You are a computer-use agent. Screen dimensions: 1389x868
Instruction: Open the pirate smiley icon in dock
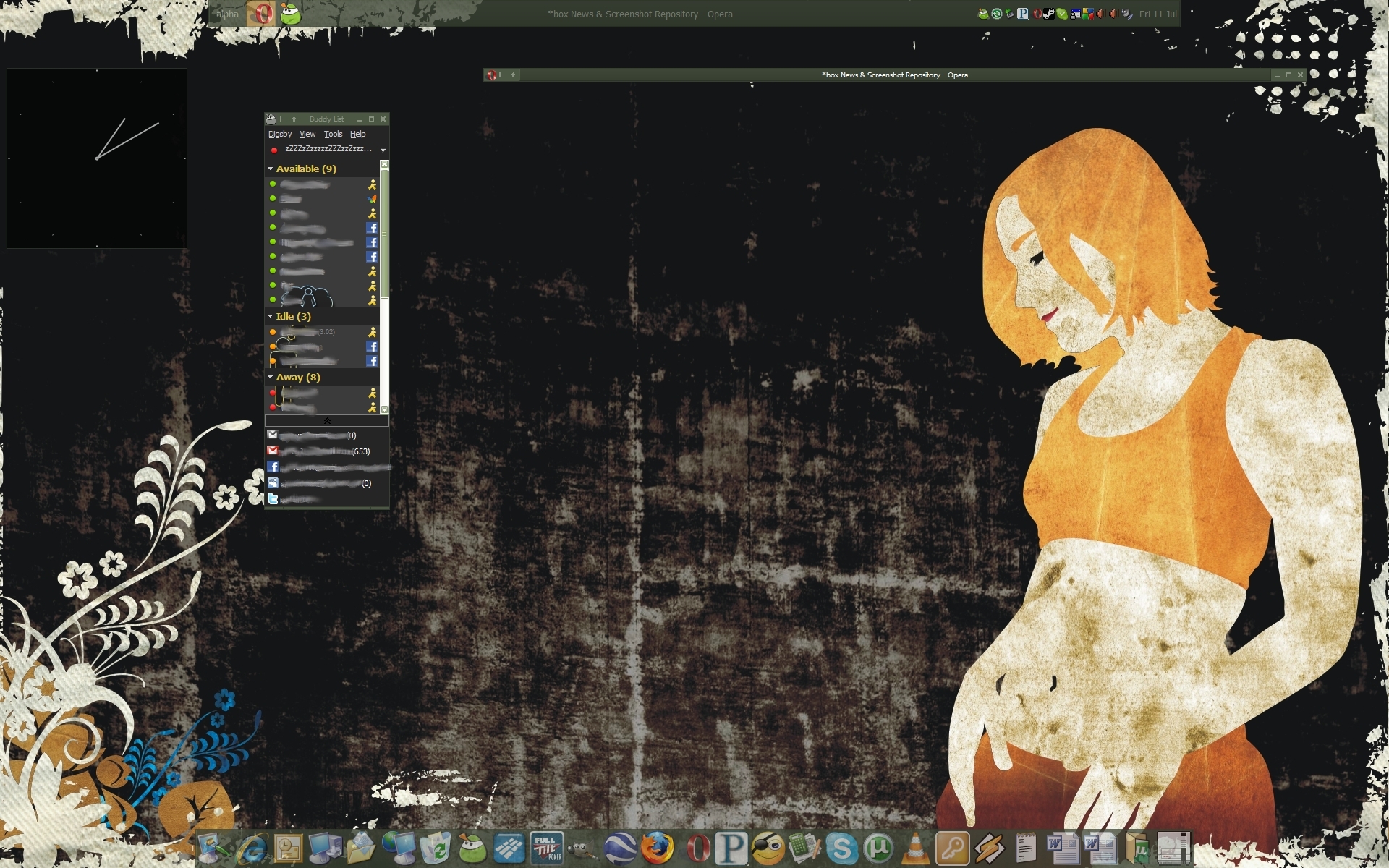coord(768,848)
